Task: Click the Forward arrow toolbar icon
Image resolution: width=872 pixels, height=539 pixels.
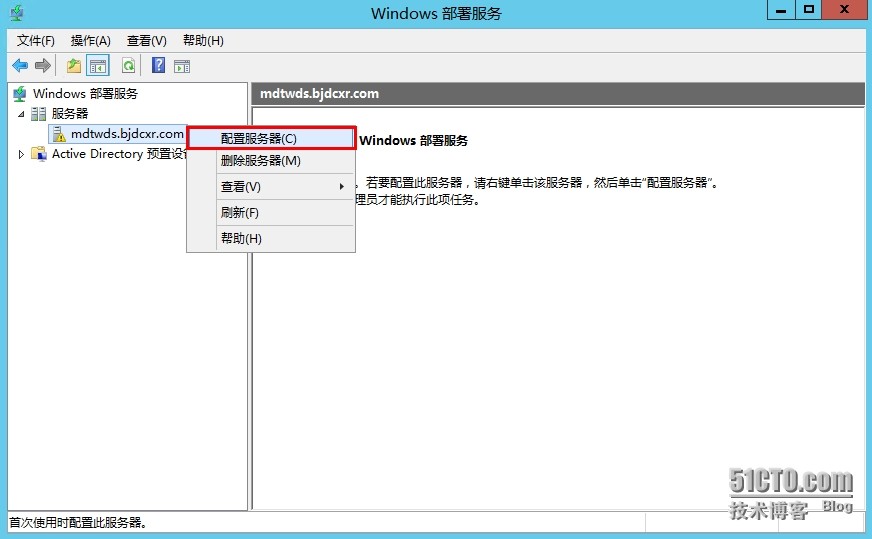Action: [x=43, y=66]
